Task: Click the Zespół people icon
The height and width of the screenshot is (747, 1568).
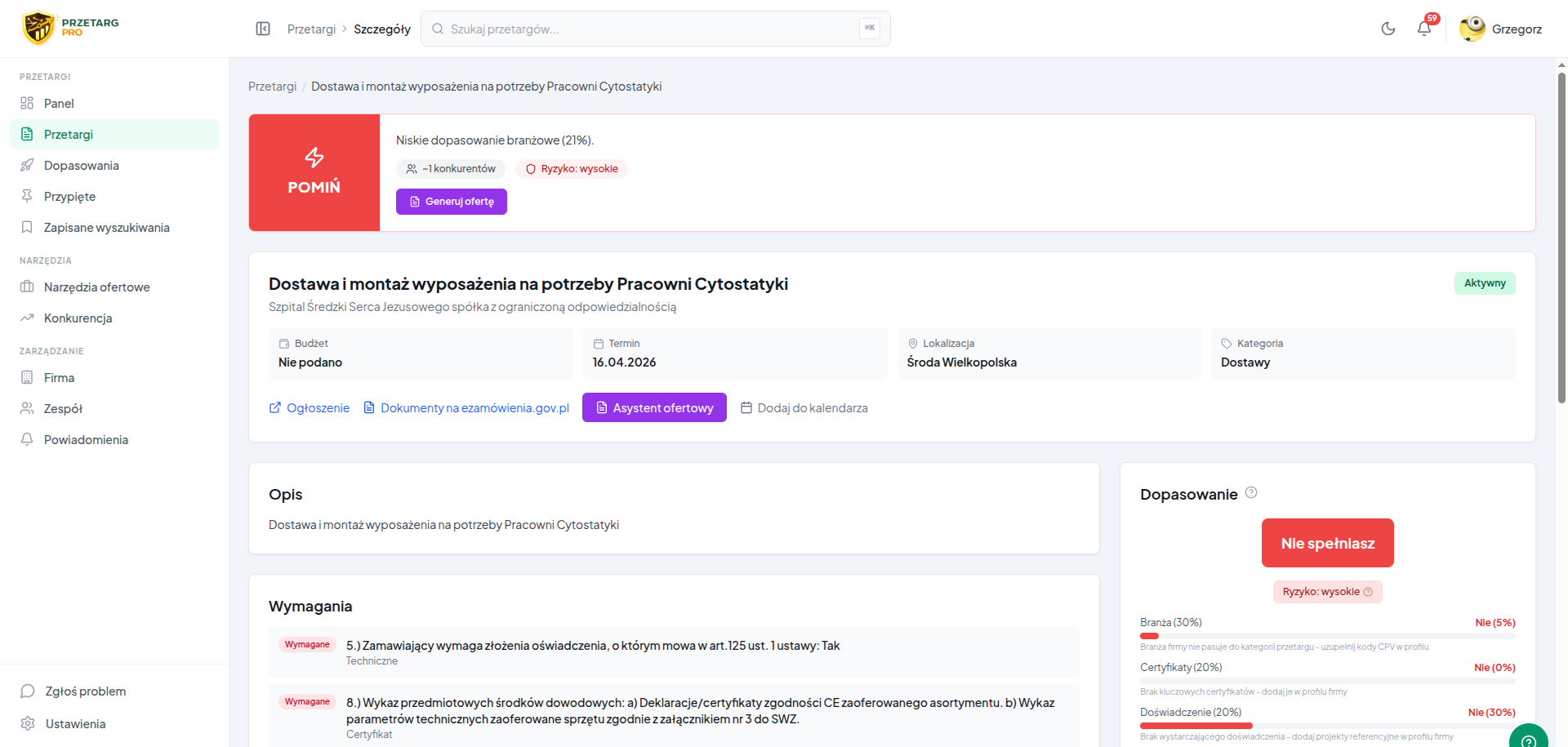Action: coord(27,408)
